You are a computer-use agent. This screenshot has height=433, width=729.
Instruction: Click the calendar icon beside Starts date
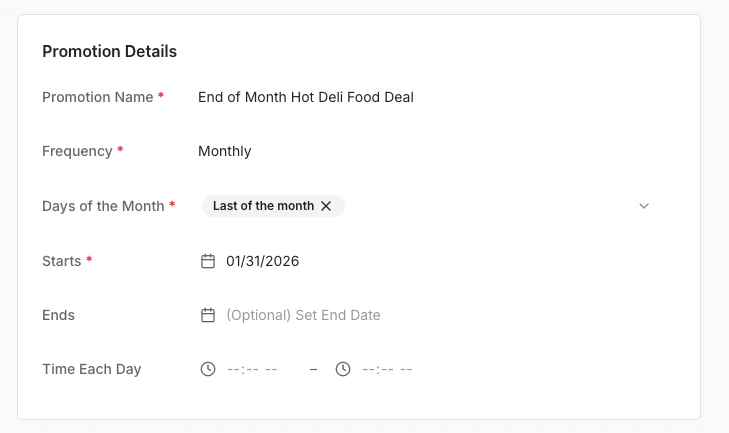(x=208, y=261)
